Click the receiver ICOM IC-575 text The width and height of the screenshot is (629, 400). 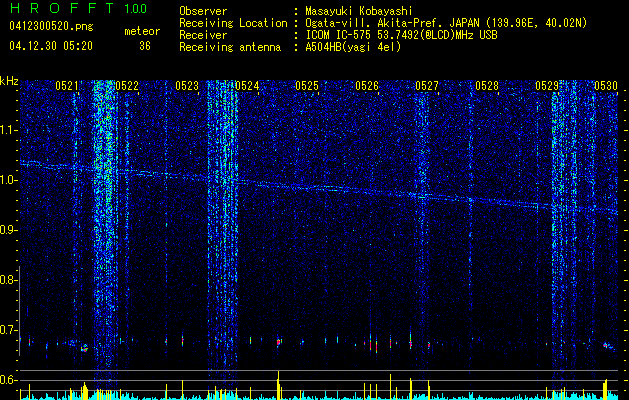pyautogui.click(x=401, y=35)
